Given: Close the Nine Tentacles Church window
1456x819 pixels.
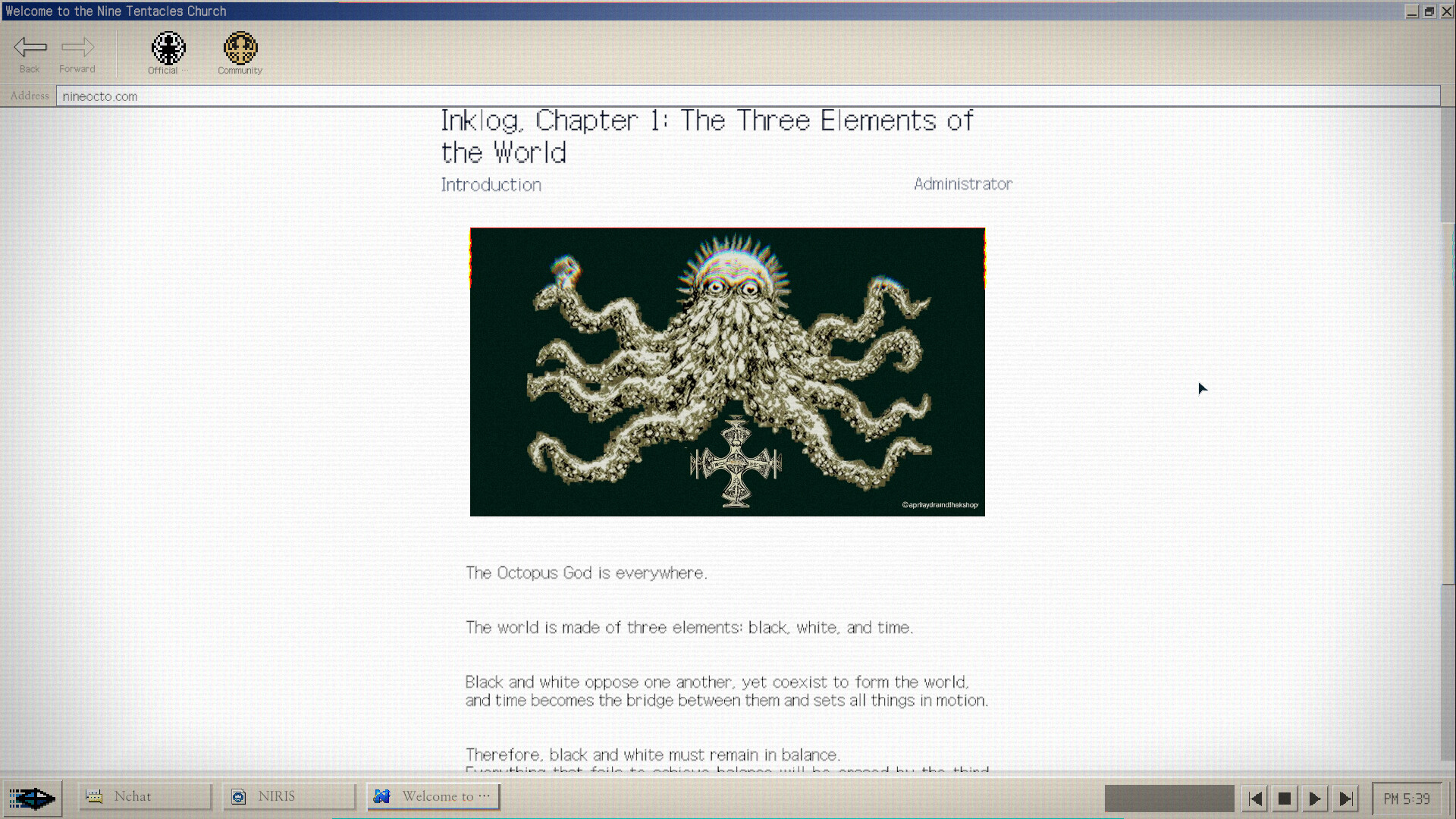Looking at the screenshot, I should [1447, 11].
